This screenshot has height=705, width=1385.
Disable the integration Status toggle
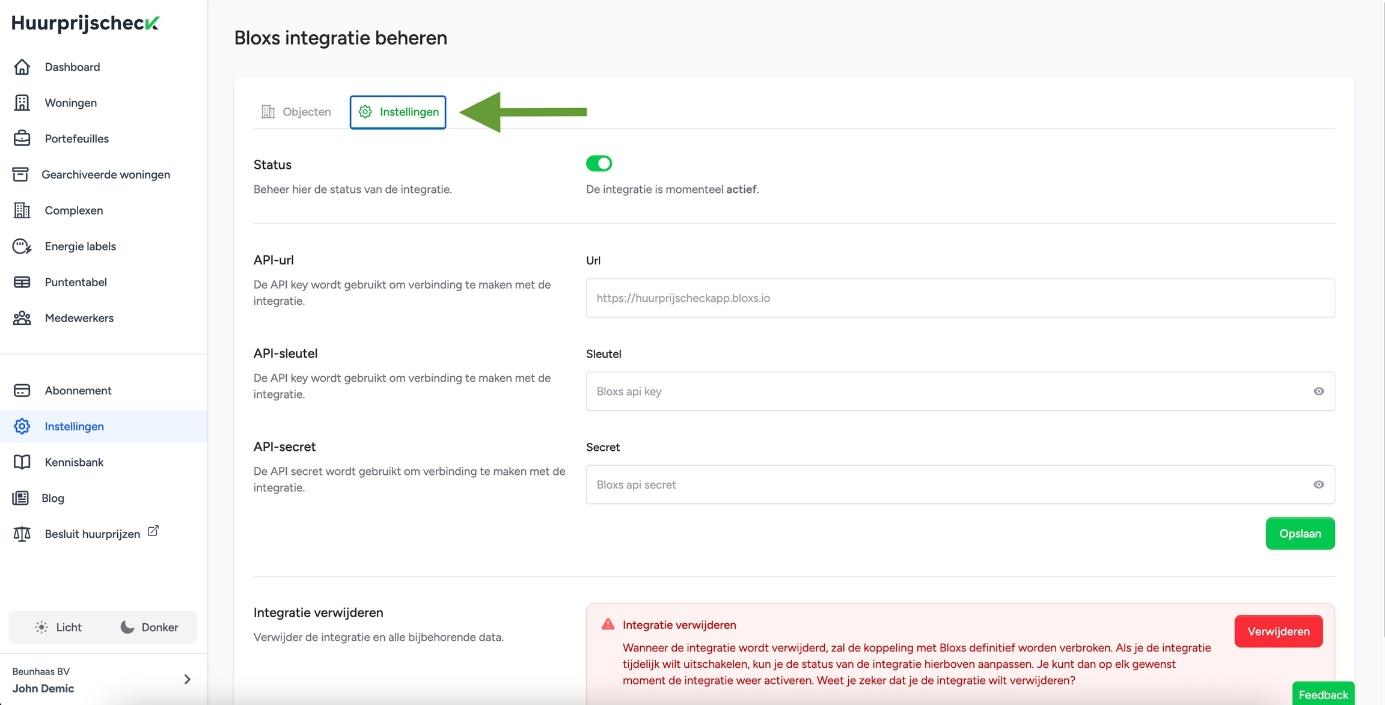[599, 164]
